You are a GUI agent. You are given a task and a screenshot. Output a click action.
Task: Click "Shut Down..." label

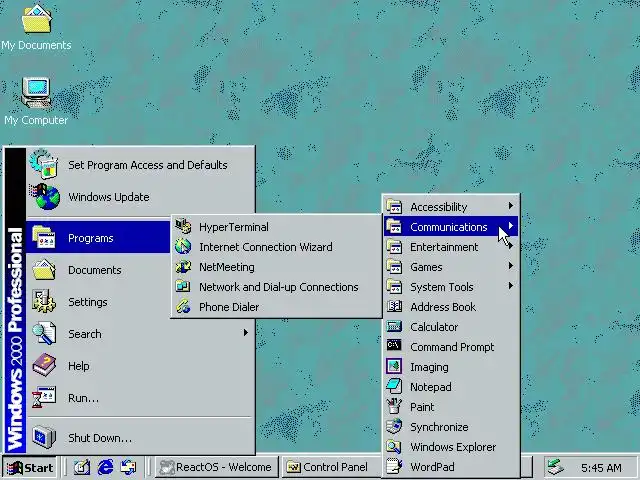pyautogui.click(x=100, y=438)
